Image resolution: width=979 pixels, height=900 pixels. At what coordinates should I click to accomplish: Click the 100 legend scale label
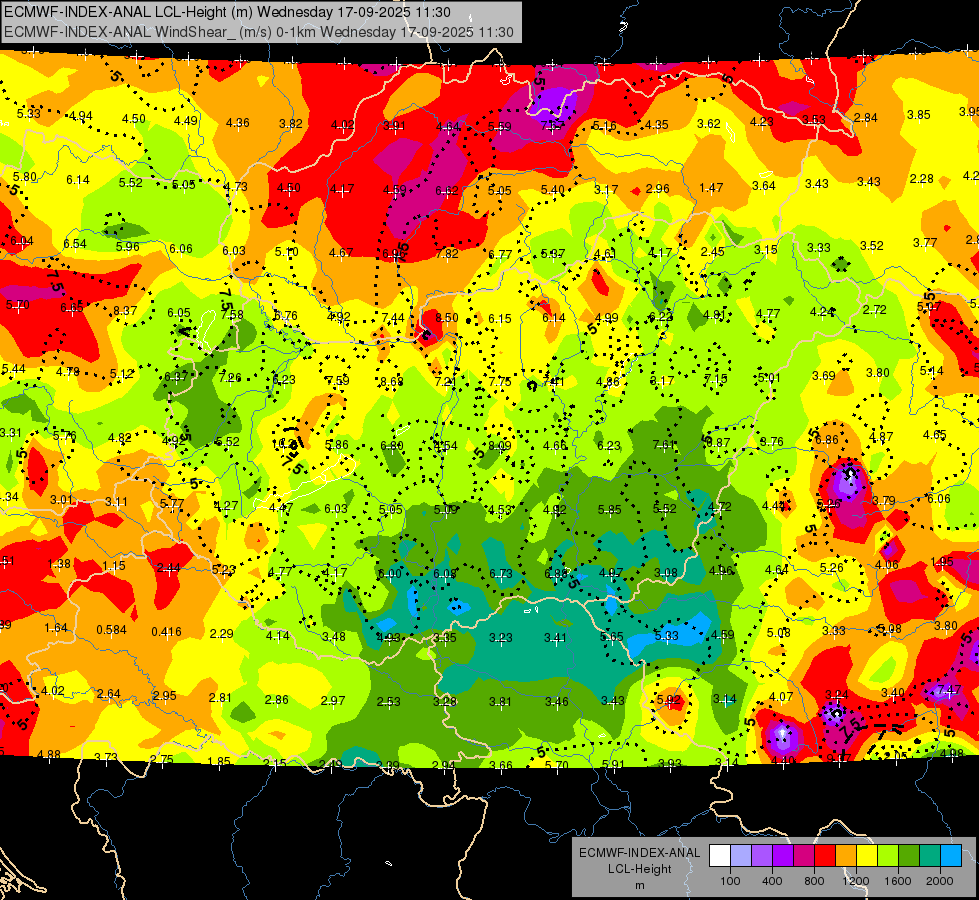point(730,881)
